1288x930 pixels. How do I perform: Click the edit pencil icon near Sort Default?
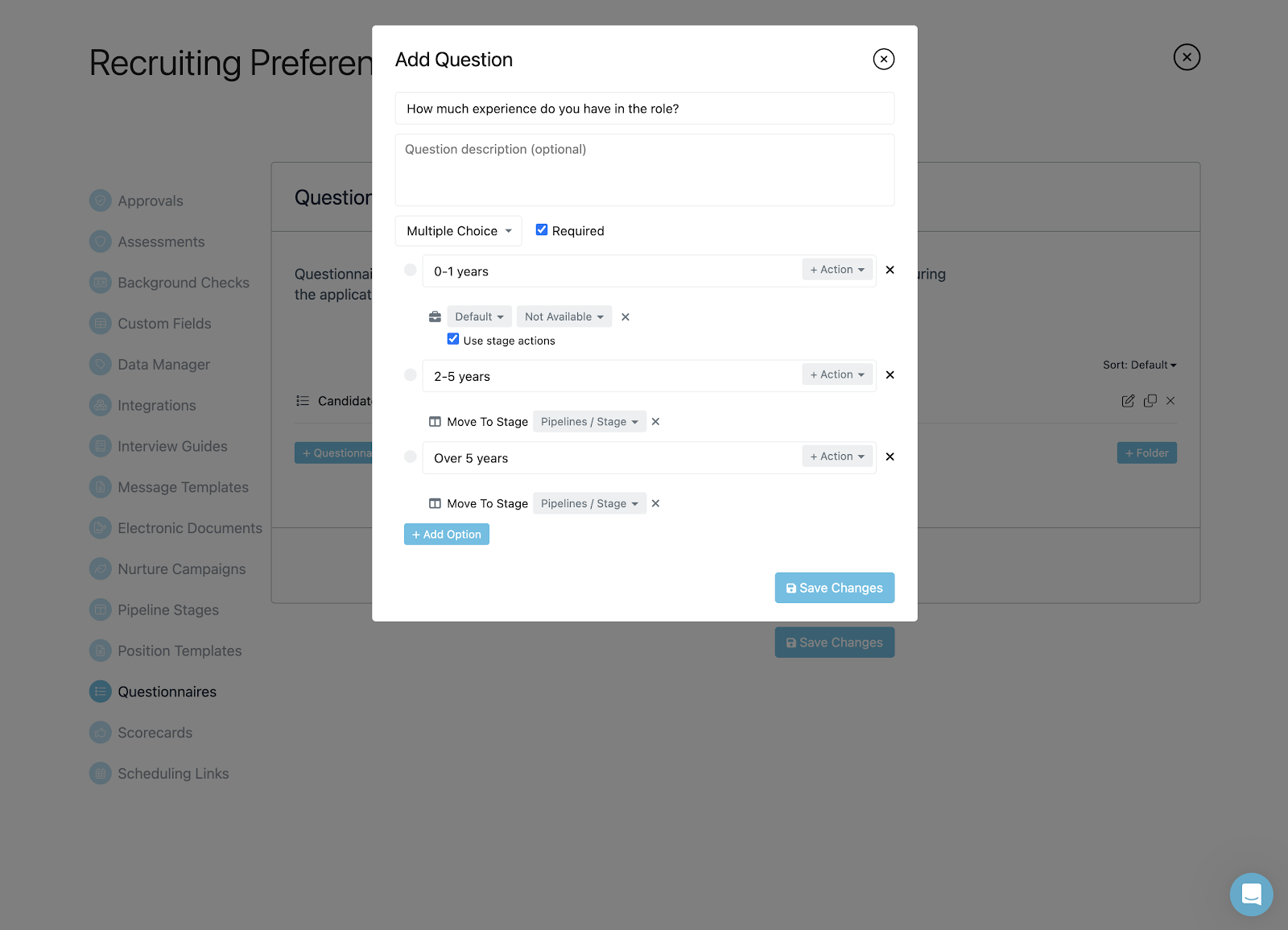click(1128, 400)
